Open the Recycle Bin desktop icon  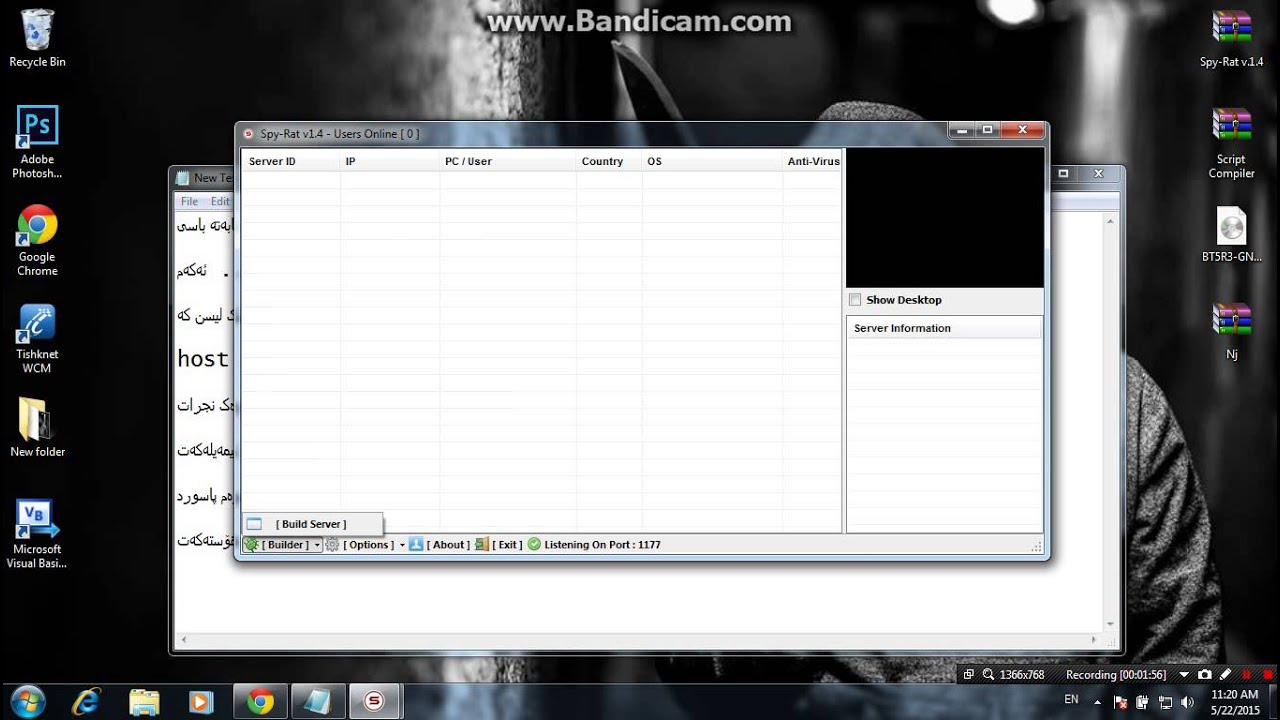37,38
